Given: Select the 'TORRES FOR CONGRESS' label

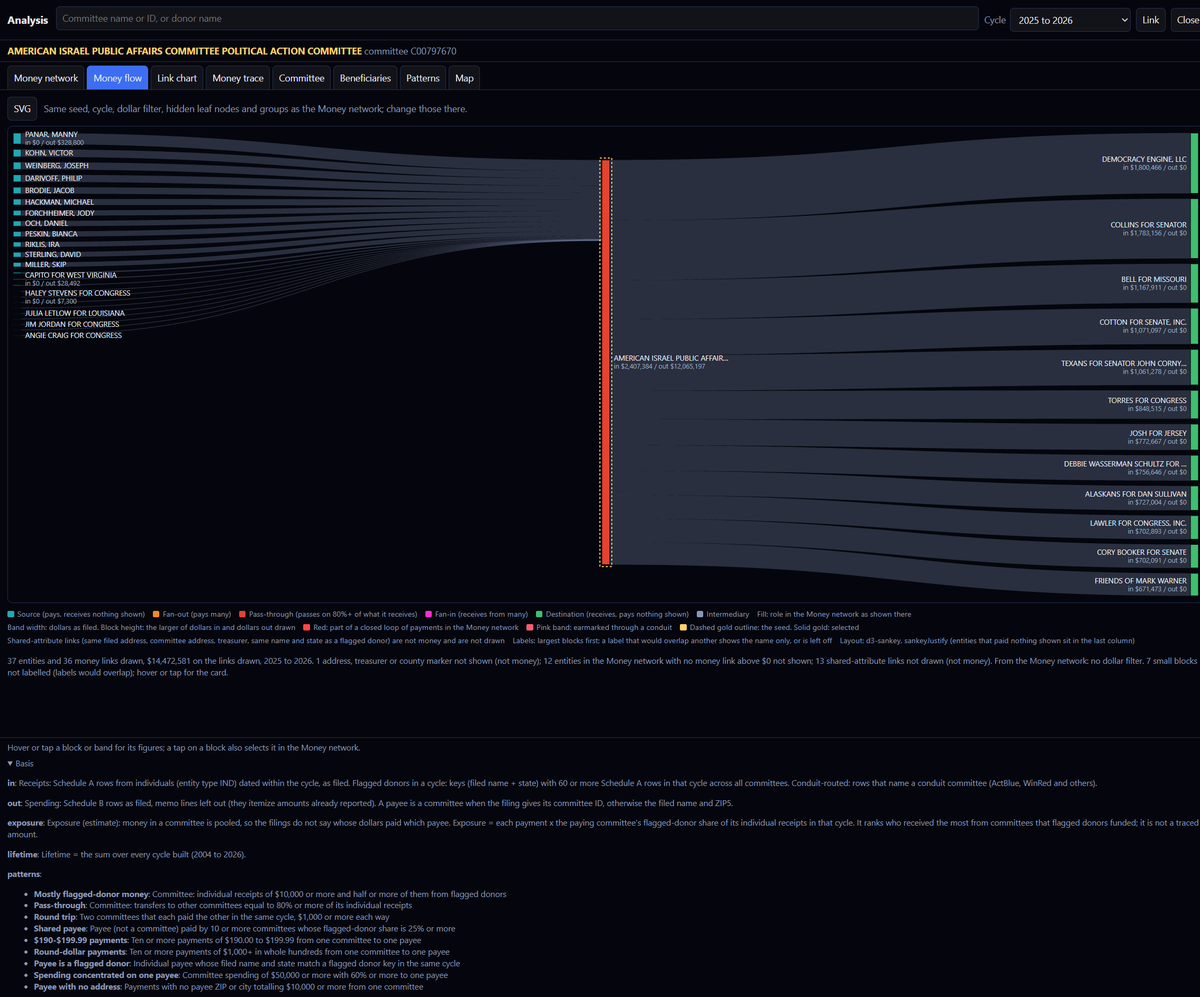Looking at the screenshot, I should click(x=1147, y=400).
